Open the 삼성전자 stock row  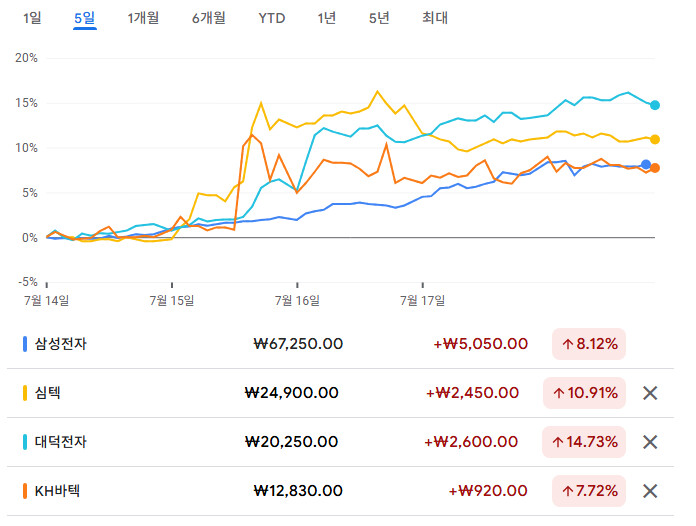61,344
